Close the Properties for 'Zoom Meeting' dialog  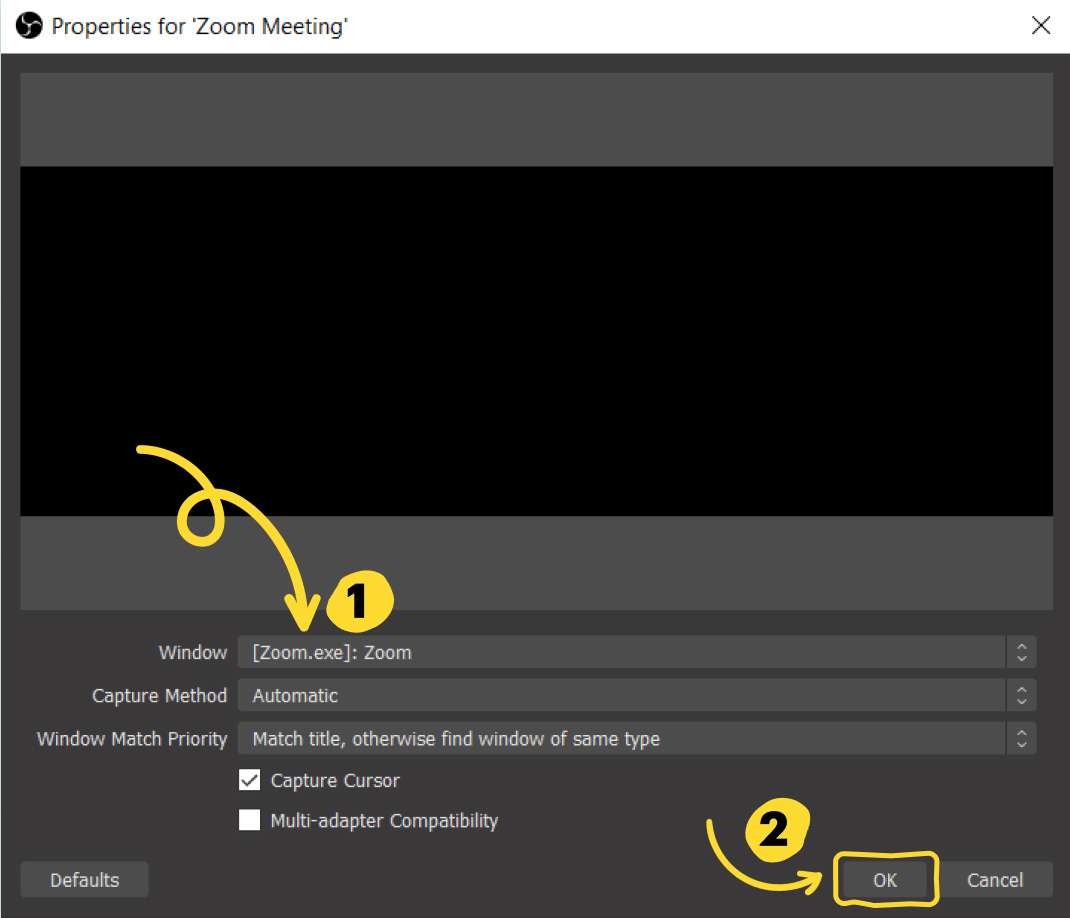(x=1041, y=26)
